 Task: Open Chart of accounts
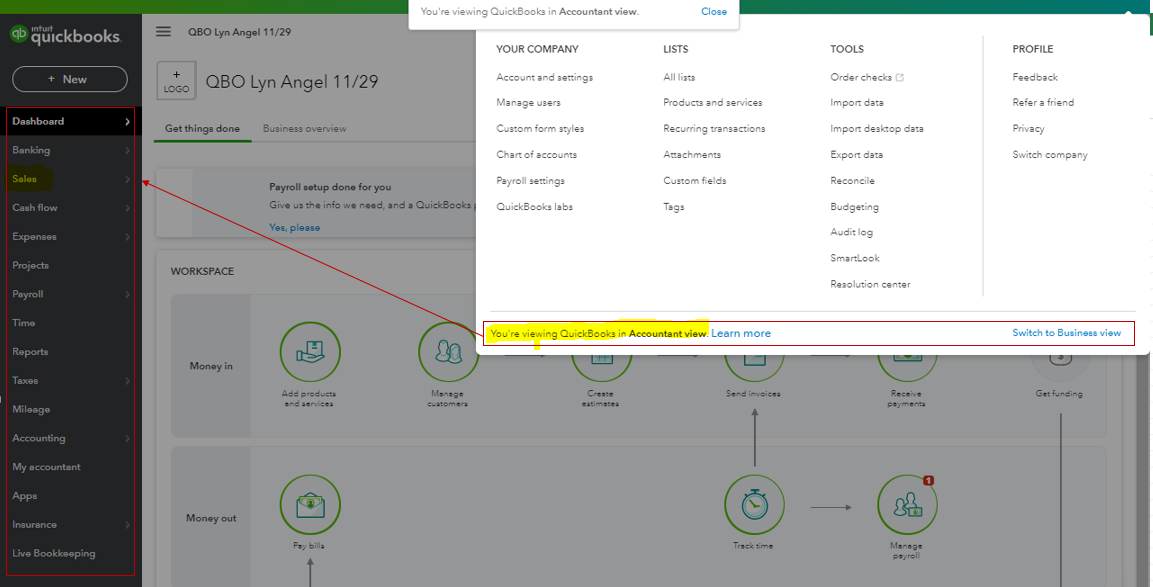[x=536, y=154]
